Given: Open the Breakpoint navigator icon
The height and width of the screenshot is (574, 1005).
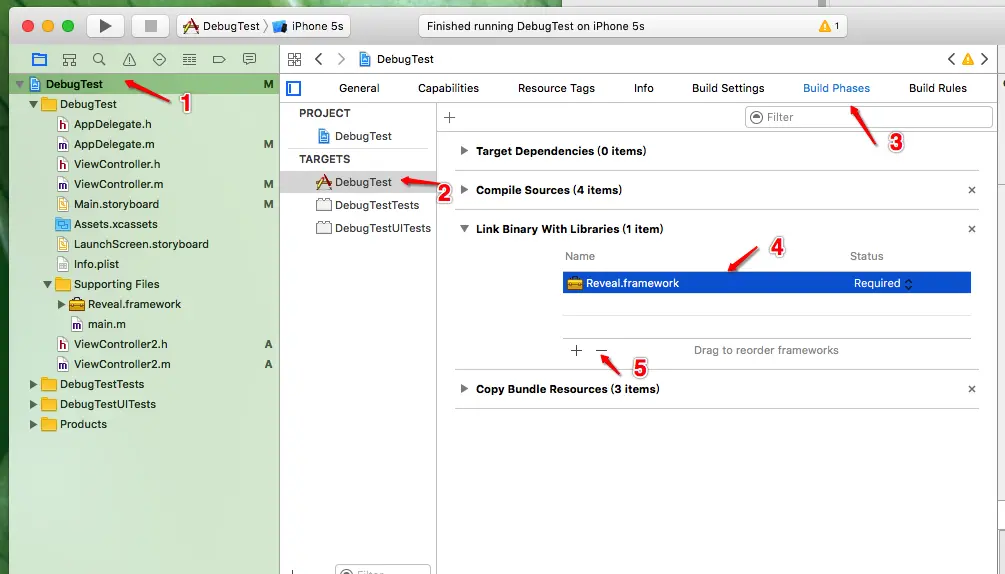Looking at the screenshot, I should (219, 60).
